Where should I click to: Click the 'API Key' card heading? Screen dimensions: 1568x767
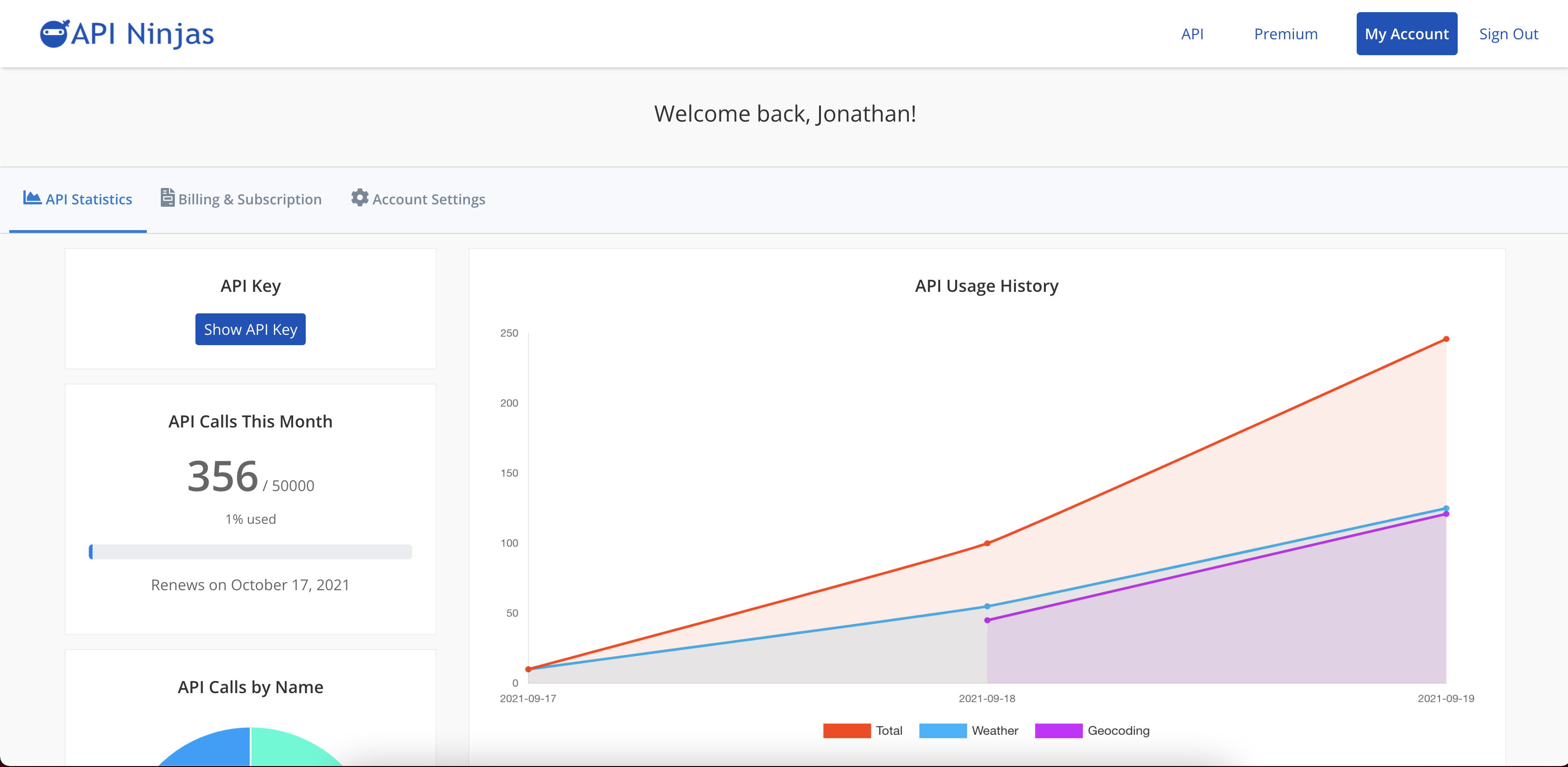click(x=250, y=286)
